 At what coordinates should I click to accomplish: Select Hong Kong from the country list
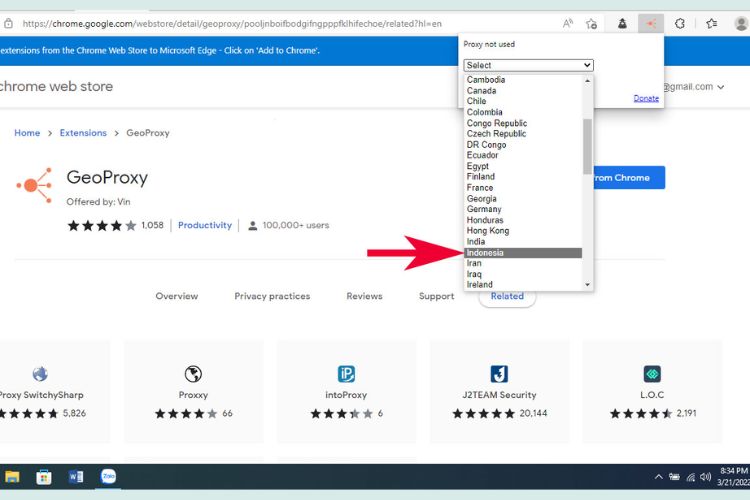point(523,231)
